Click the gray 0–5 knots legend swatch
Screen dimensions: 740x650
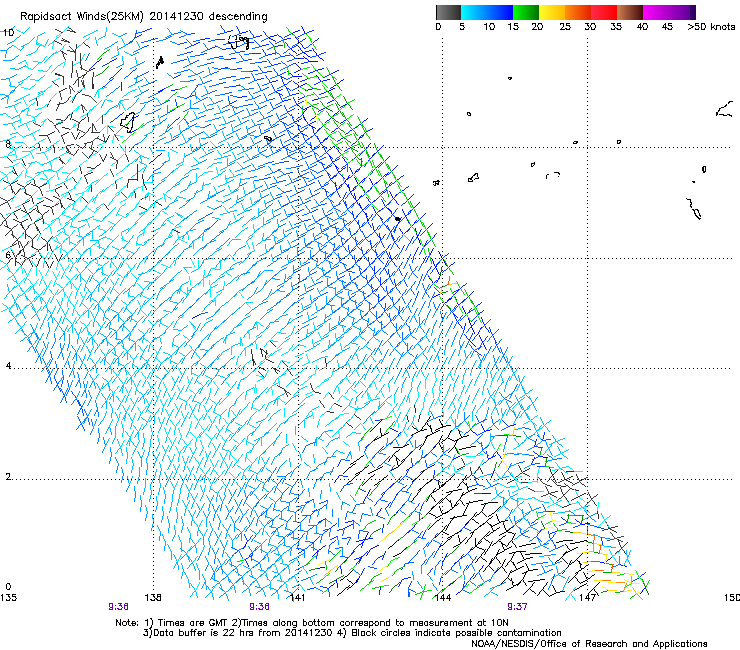click(448, 12)
